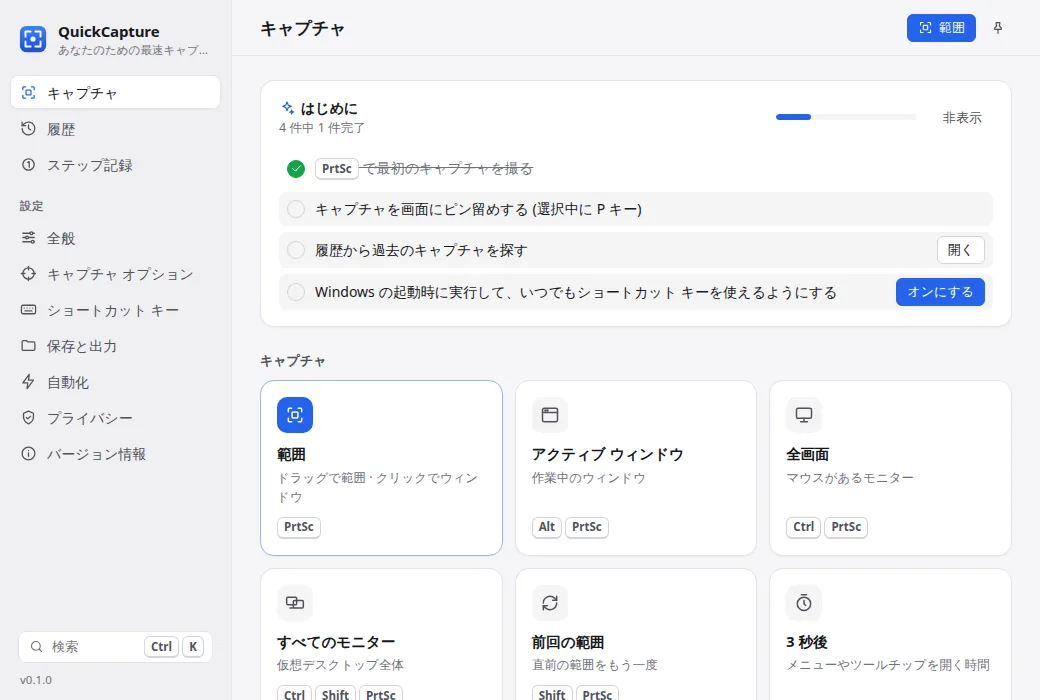Click the すべてのモニター card title
Image resolution: width=1040 pixels, height=700 pixels.
pos(336,642)
